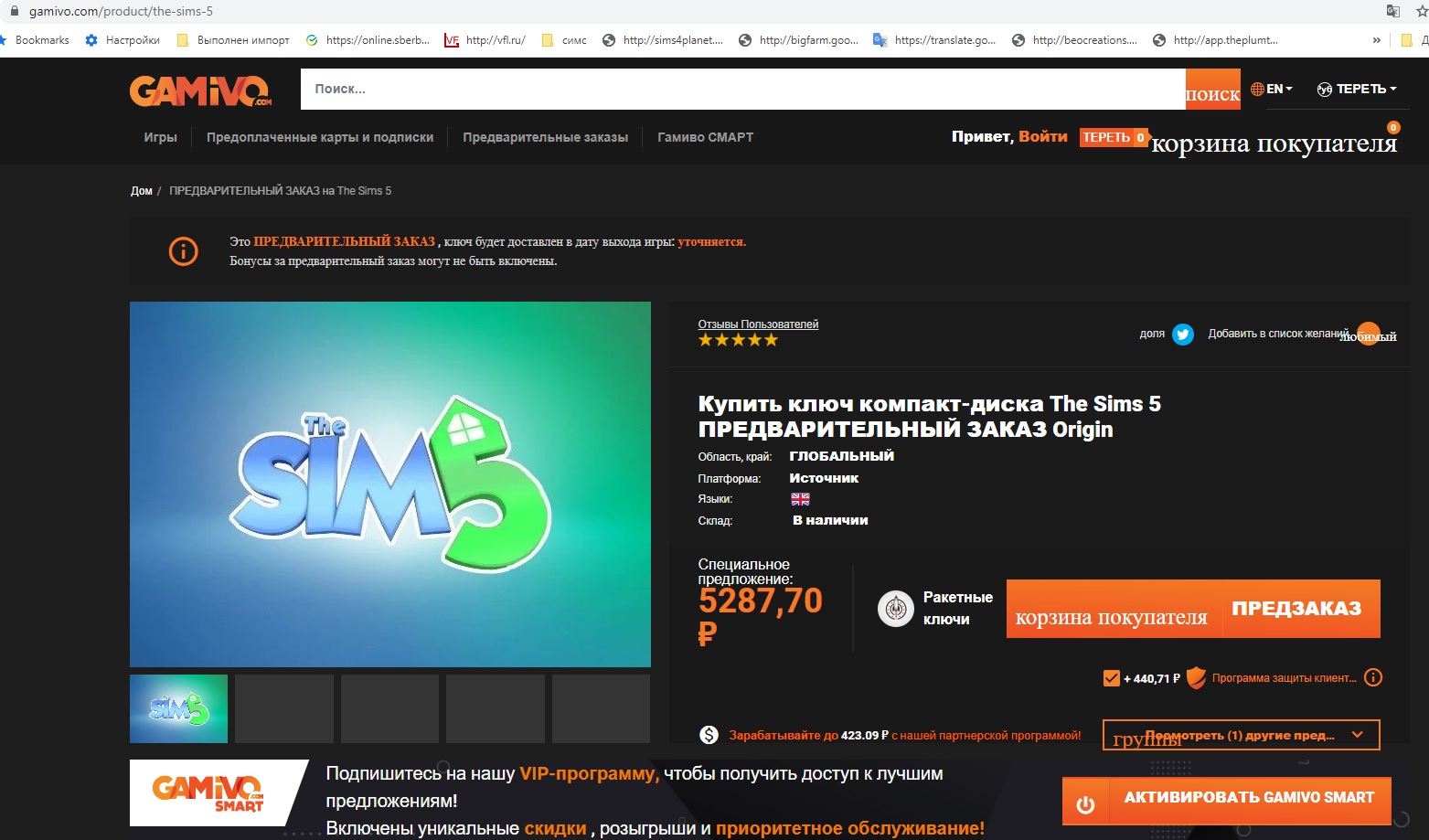Click the main Sims 5 product image
1429x840 pixels.
pyautogui.click(x=390, y=484)
